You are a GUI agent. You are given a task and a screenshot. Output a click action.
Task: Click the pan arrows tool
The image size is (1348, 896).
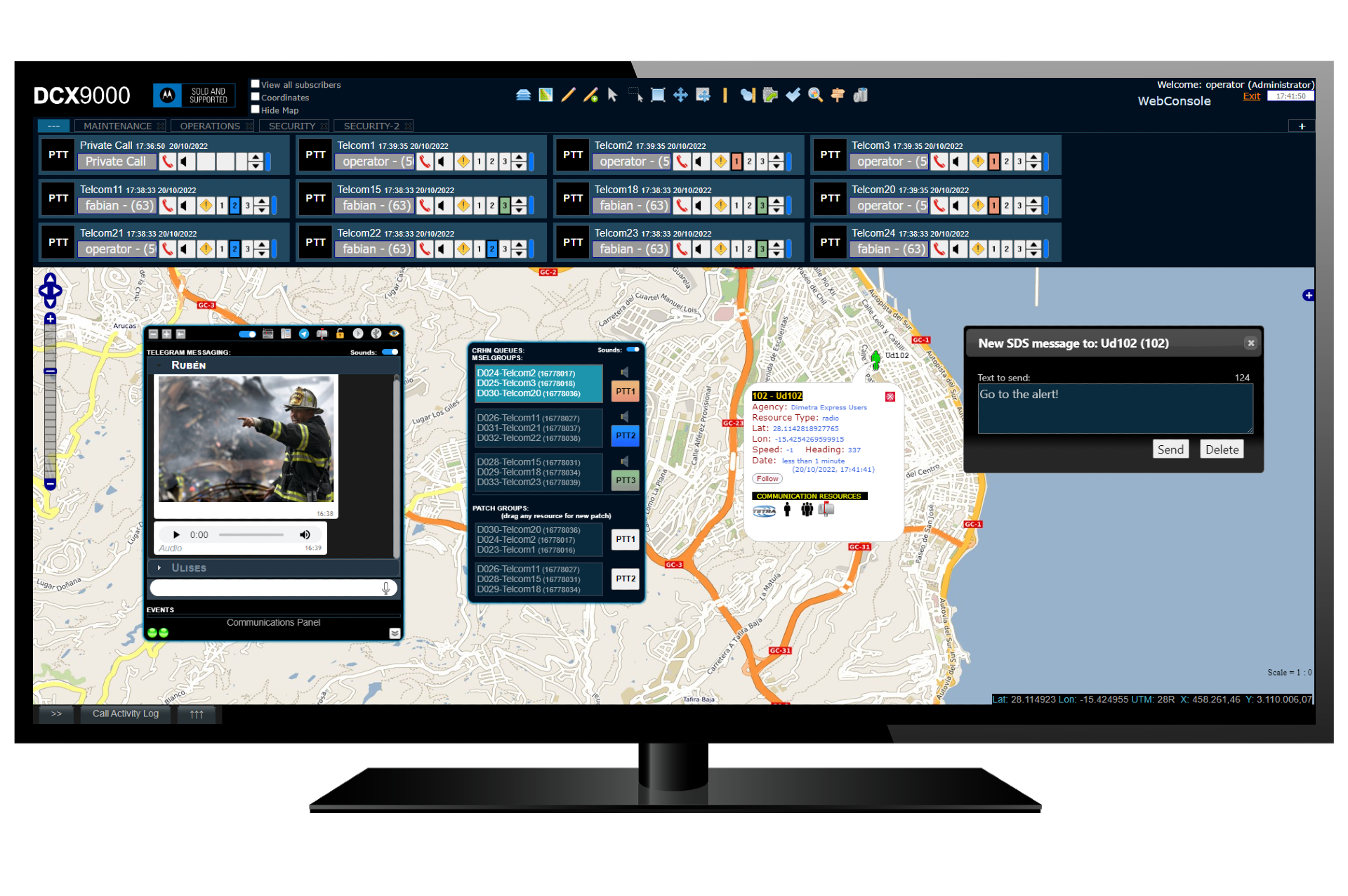click(680, 95)
